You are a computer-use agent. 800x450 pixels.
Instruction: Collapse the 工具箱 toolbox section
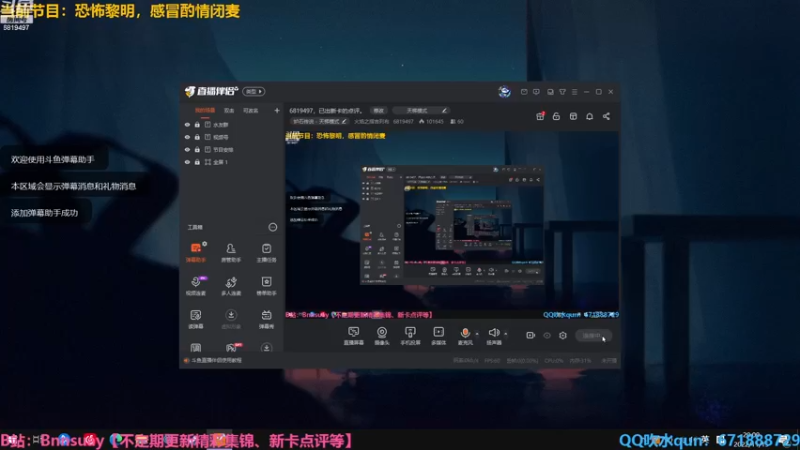273,227
